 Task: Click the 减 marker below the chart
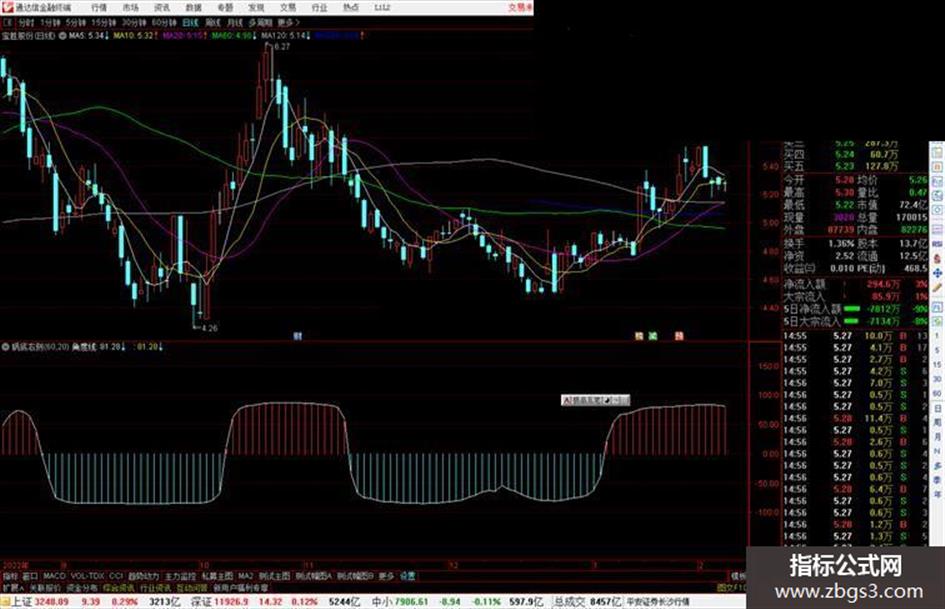(x=652, y=336)
